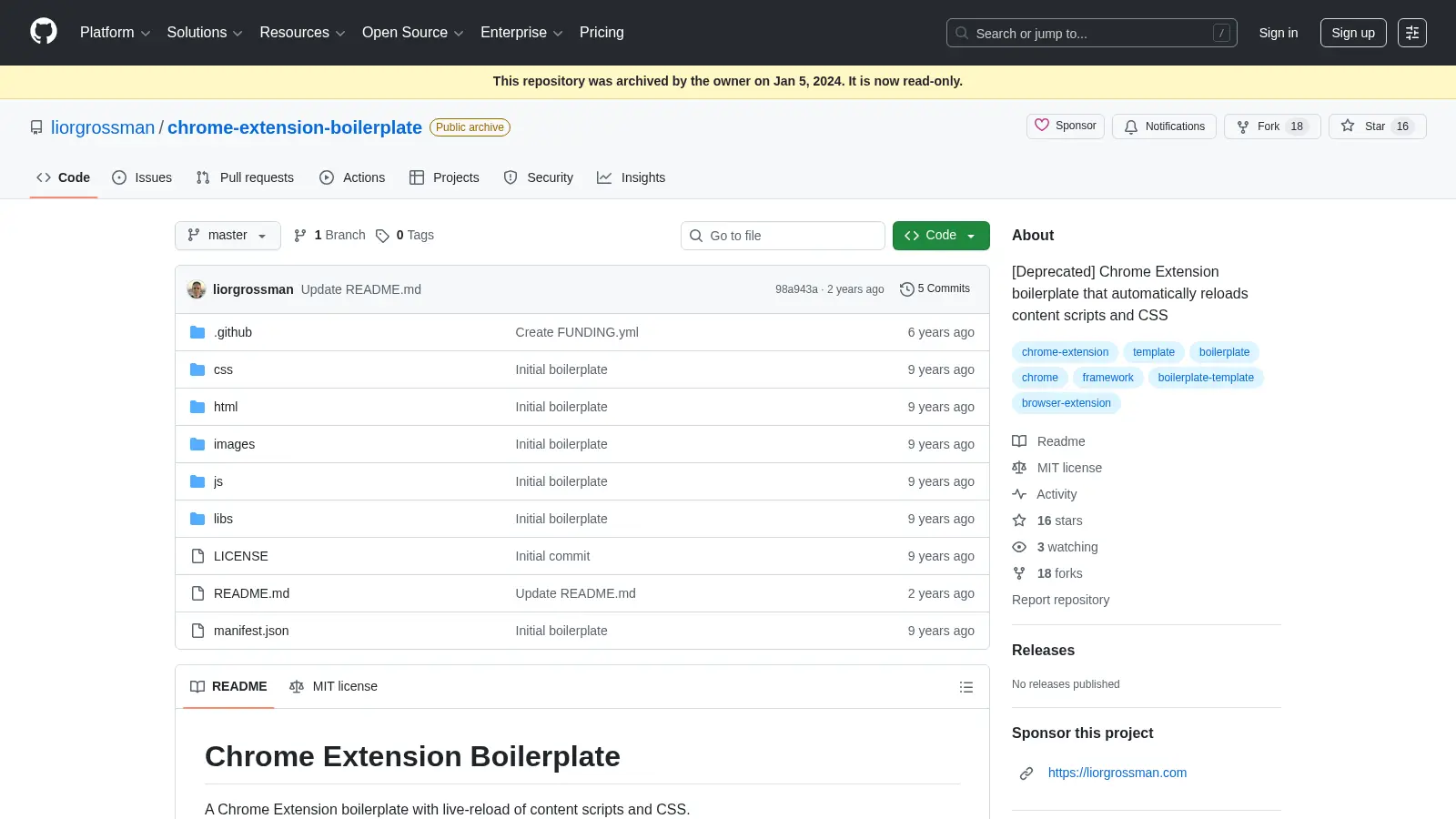The width and height of the screenshot is (1456, 819).
Task: Visit https://liorgrossman.com sponsor link
Action: pyautogui.click(x=1117, y=773)
